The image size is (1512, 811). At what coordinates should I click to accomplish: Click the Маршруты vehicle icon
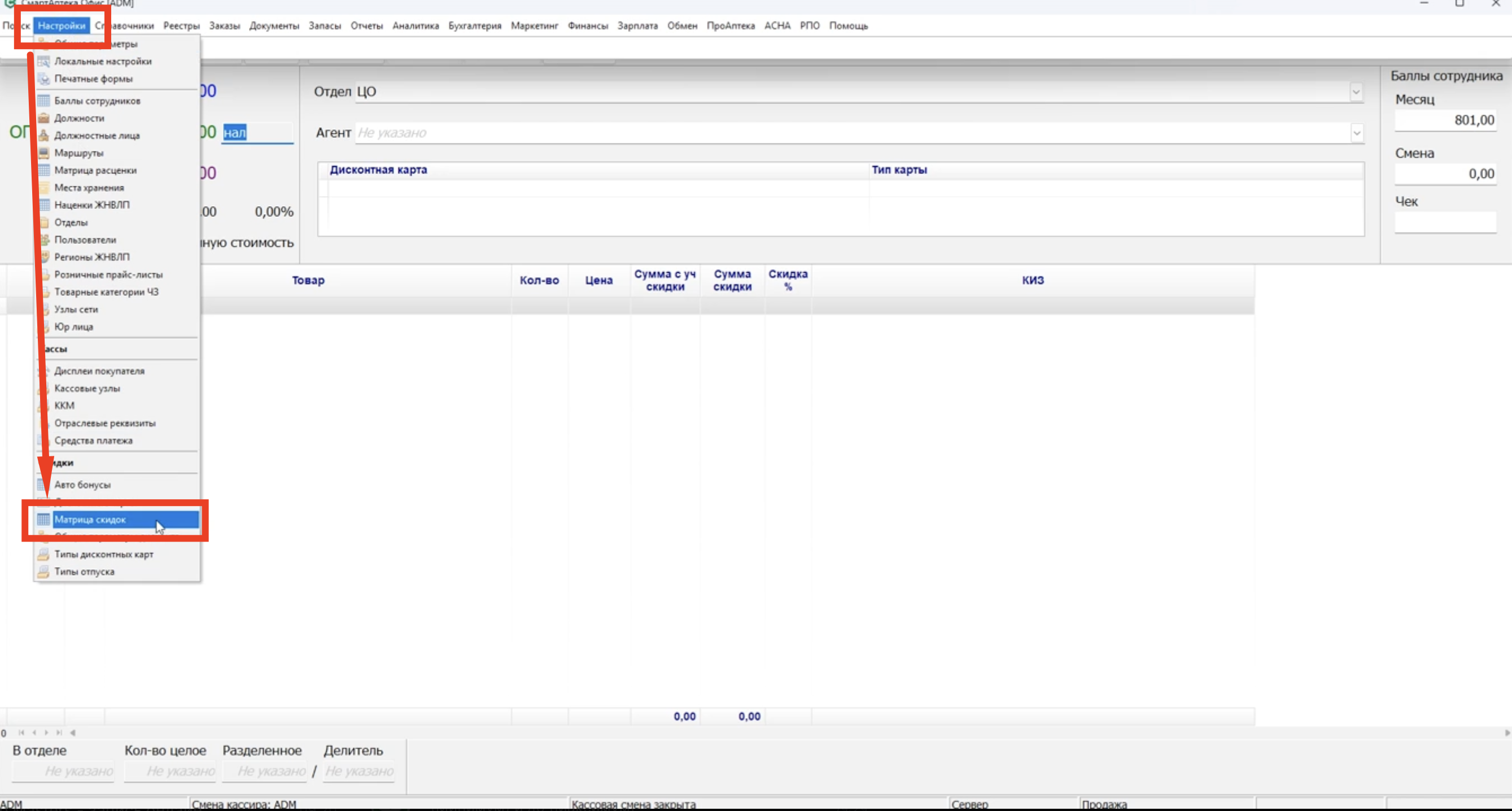point(43,153)
